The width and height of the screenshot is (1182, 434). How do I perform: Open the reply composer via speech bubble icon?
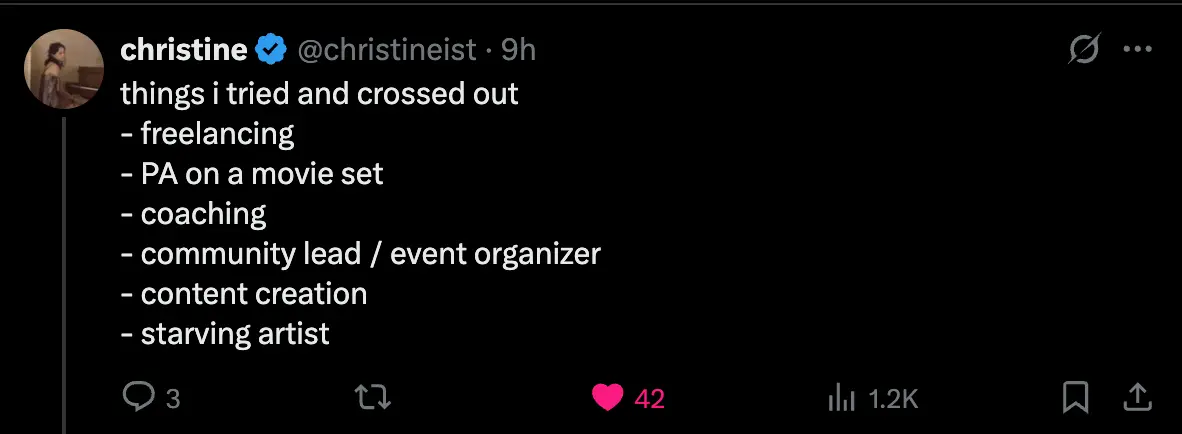(x=136, y=398)
